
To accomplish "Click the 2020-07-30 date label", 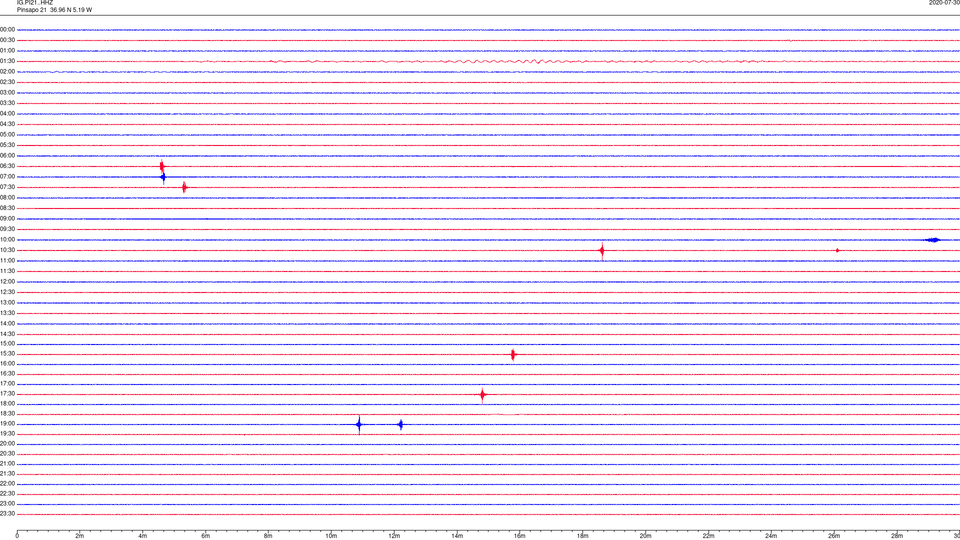I will point(944,2).
